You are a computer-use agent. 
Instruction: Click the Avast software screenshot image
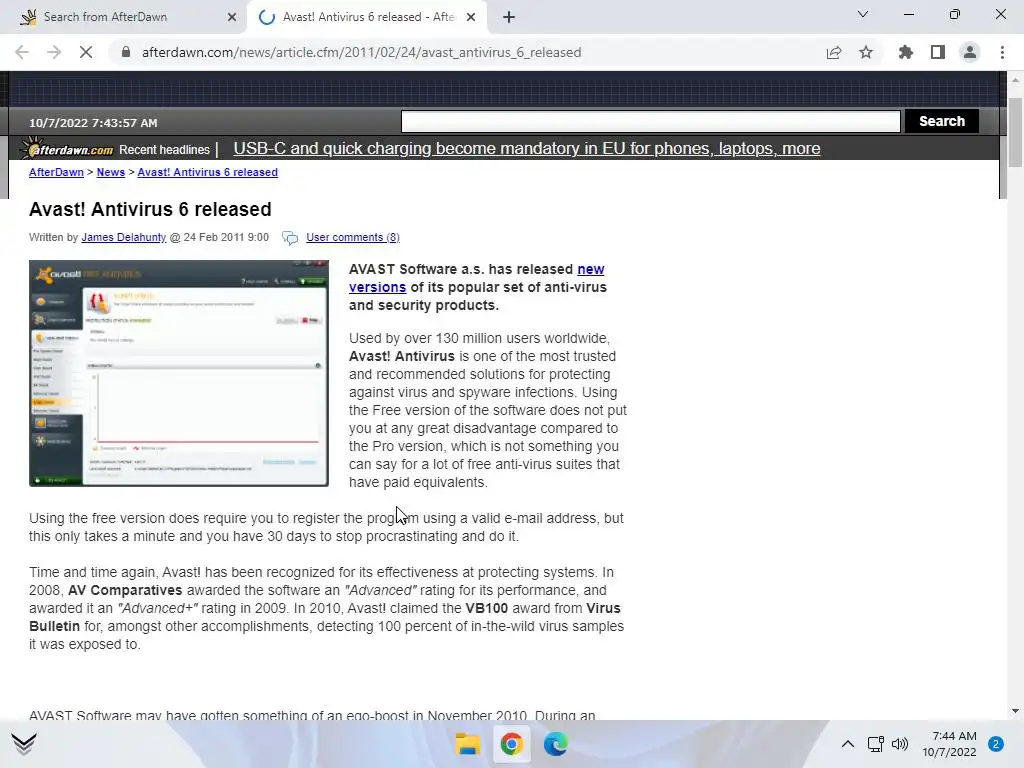pos(179,373)
